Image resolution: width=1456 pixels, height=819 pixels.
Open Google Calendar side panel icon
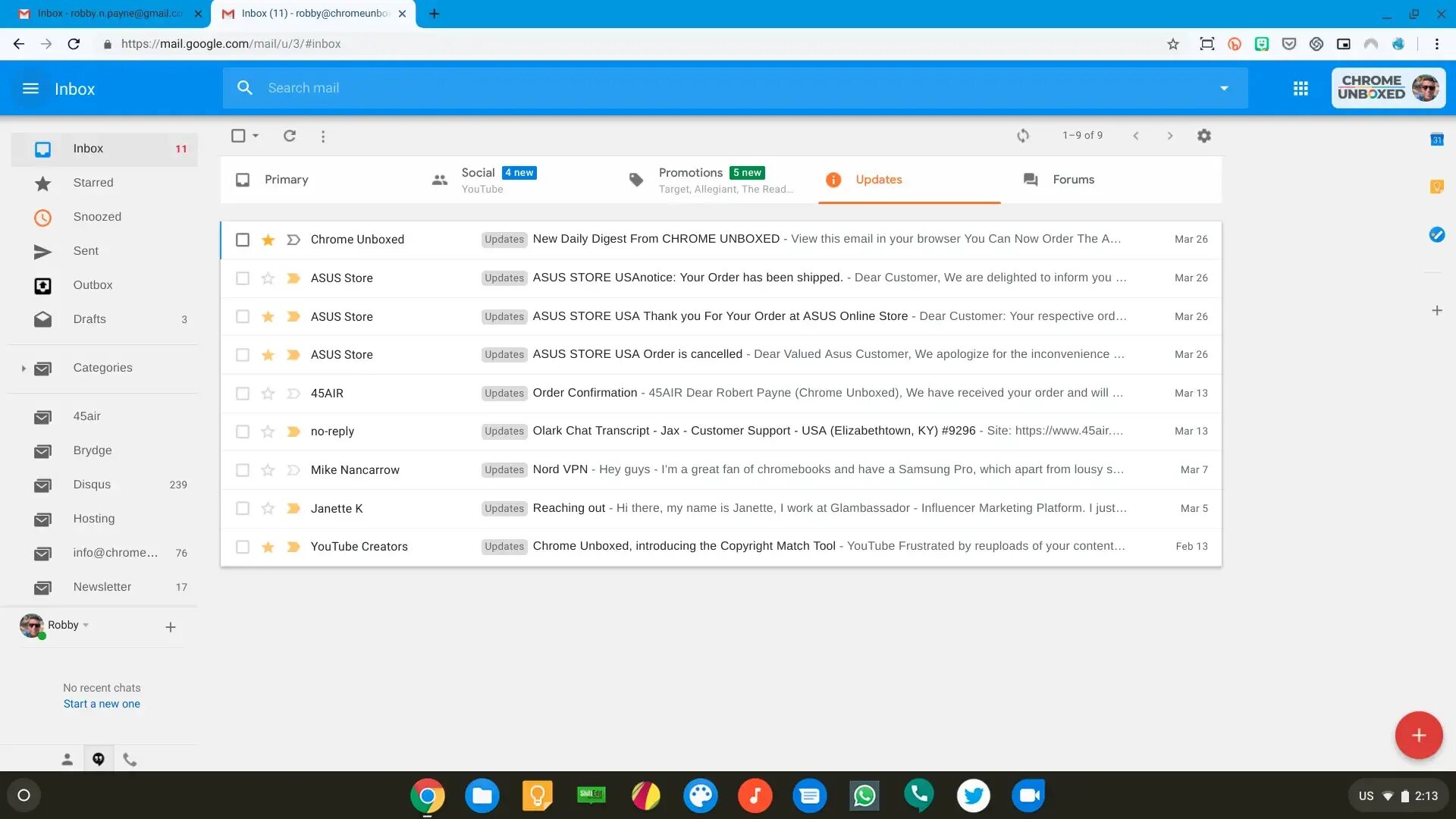pyautogui.click(x=1436, y=140)
